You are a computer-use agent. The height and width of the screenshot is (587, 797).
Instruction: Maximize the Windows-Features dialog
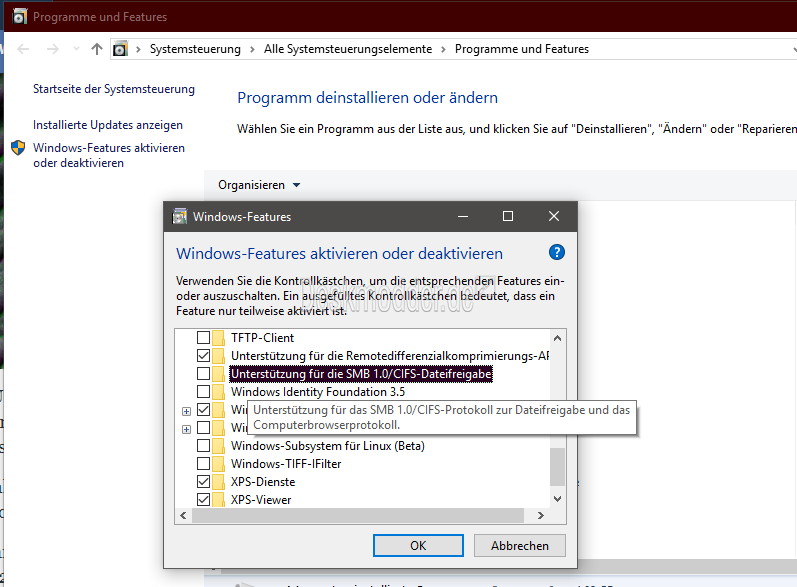(508, 217)
